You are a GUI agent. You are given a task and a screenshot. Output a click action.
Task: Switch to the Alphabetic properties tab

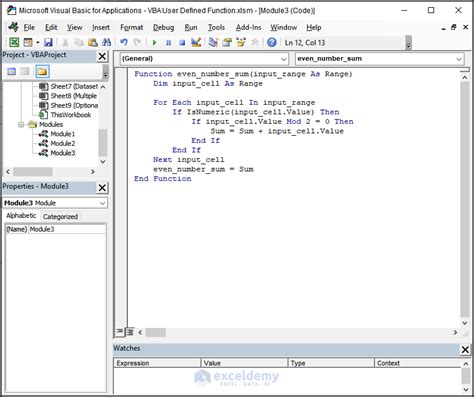(x=21, y=216)
